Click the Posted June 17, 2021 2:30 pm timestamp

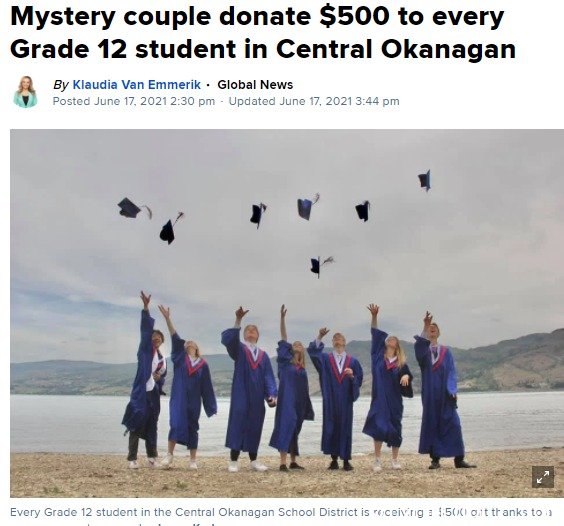tap(134, 101)
